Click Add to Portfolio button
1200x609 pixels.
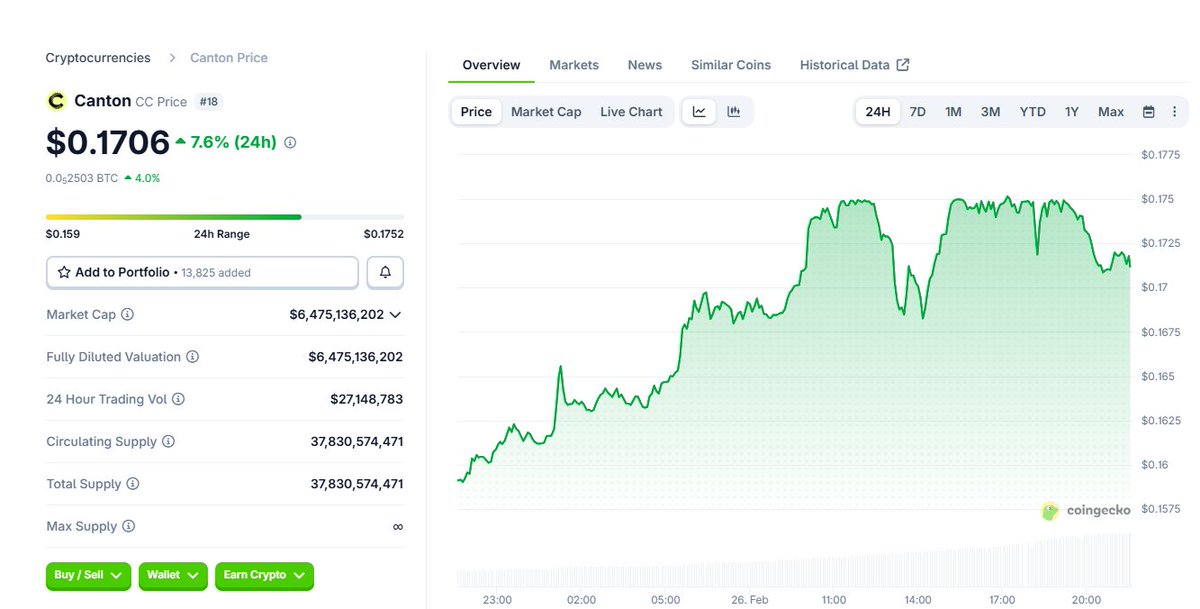point(202,272)
